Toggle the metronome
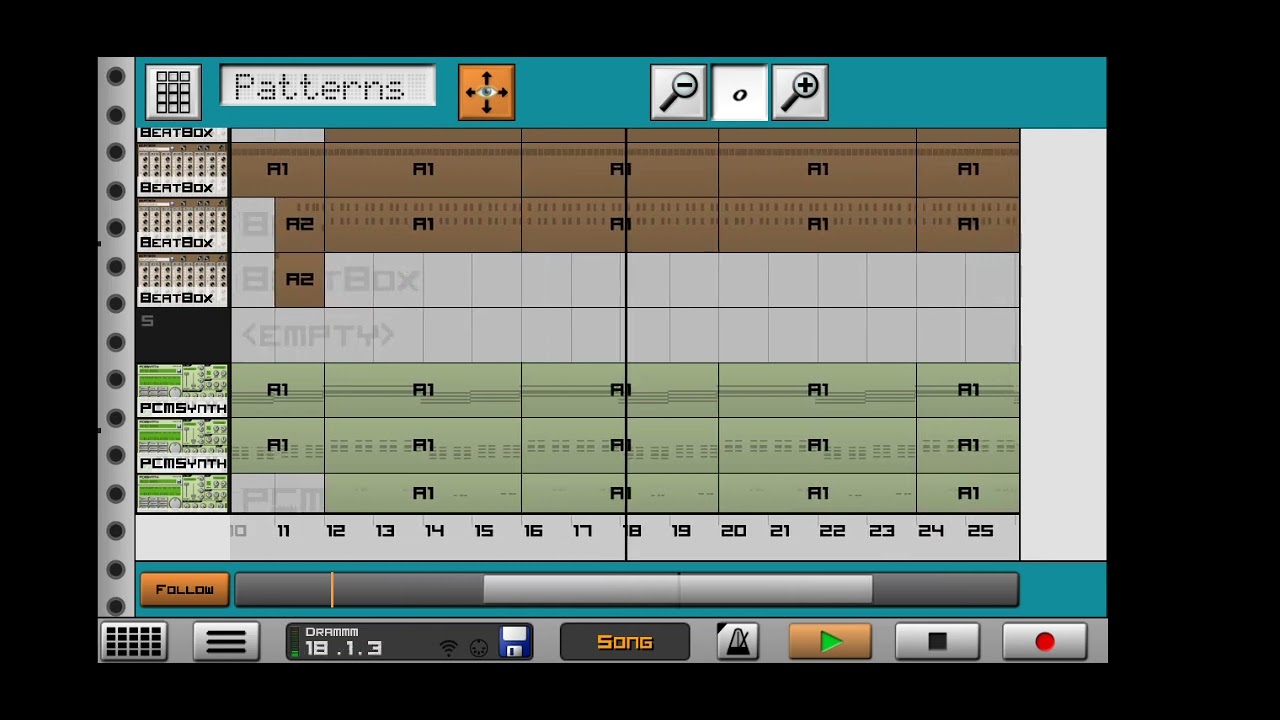 click(738, 642)
